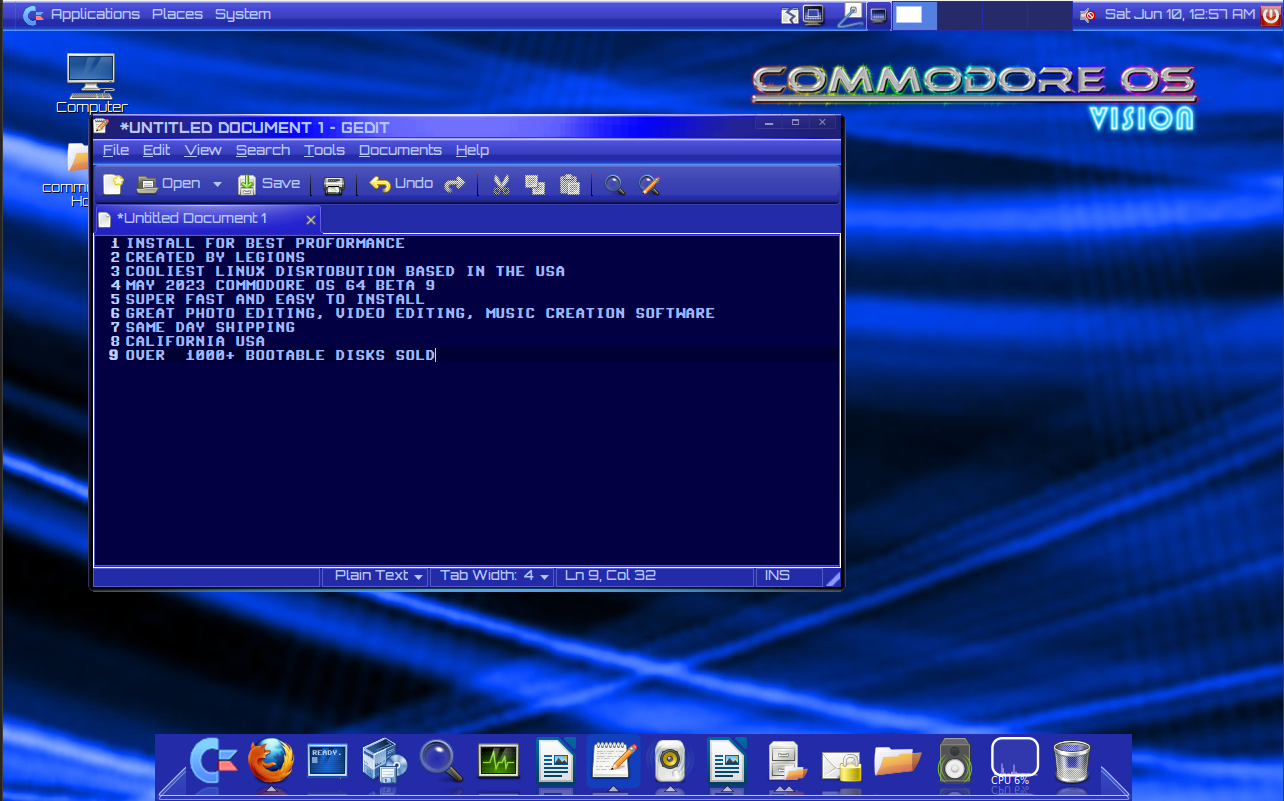The image size is (1284, 801).
Task: Undo the last edit
Action: coord(401,184)
